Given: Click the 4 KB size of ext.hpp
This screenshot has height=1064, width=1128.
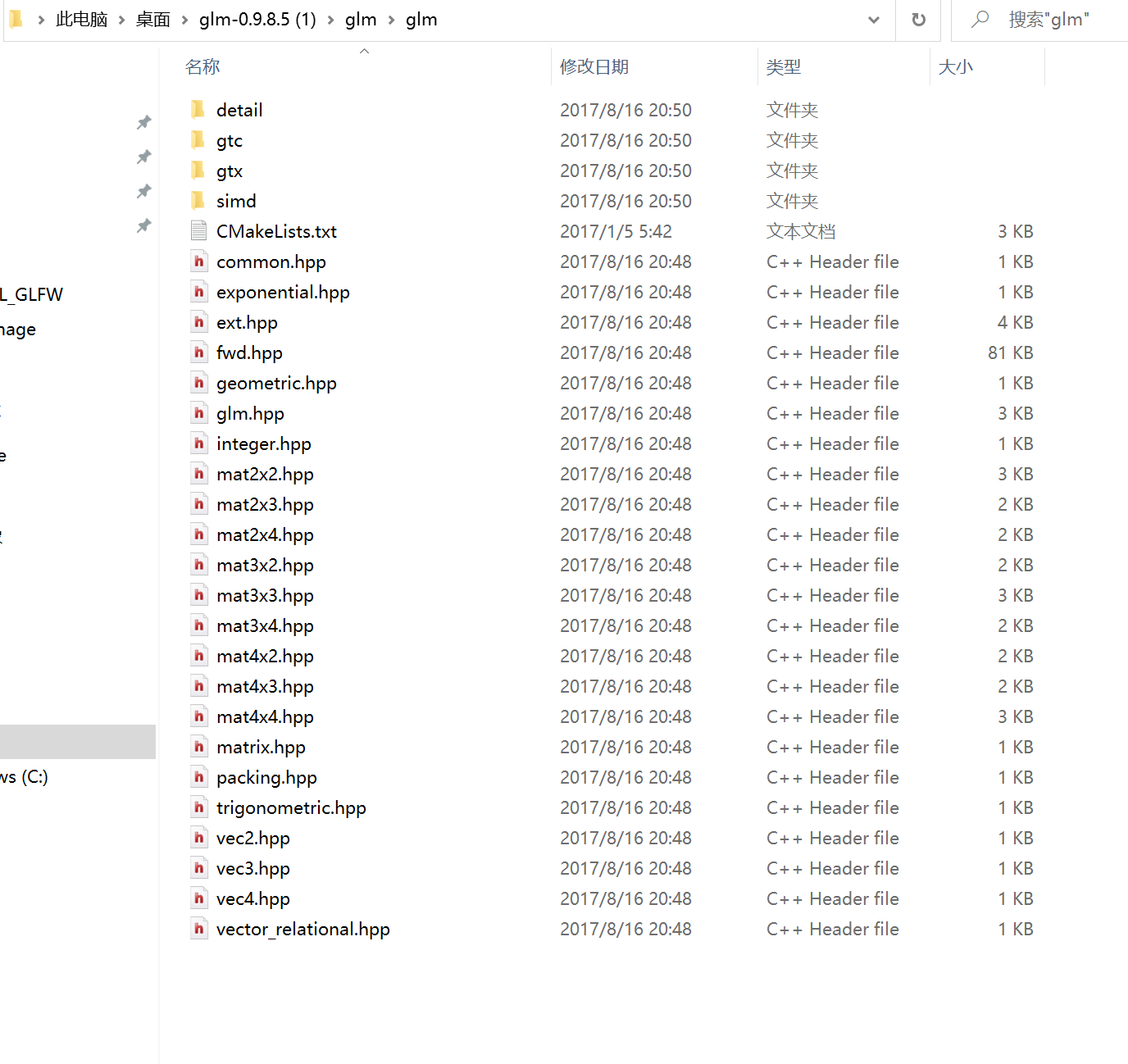Looking at the screenshot, I should tap(1015, 322).
